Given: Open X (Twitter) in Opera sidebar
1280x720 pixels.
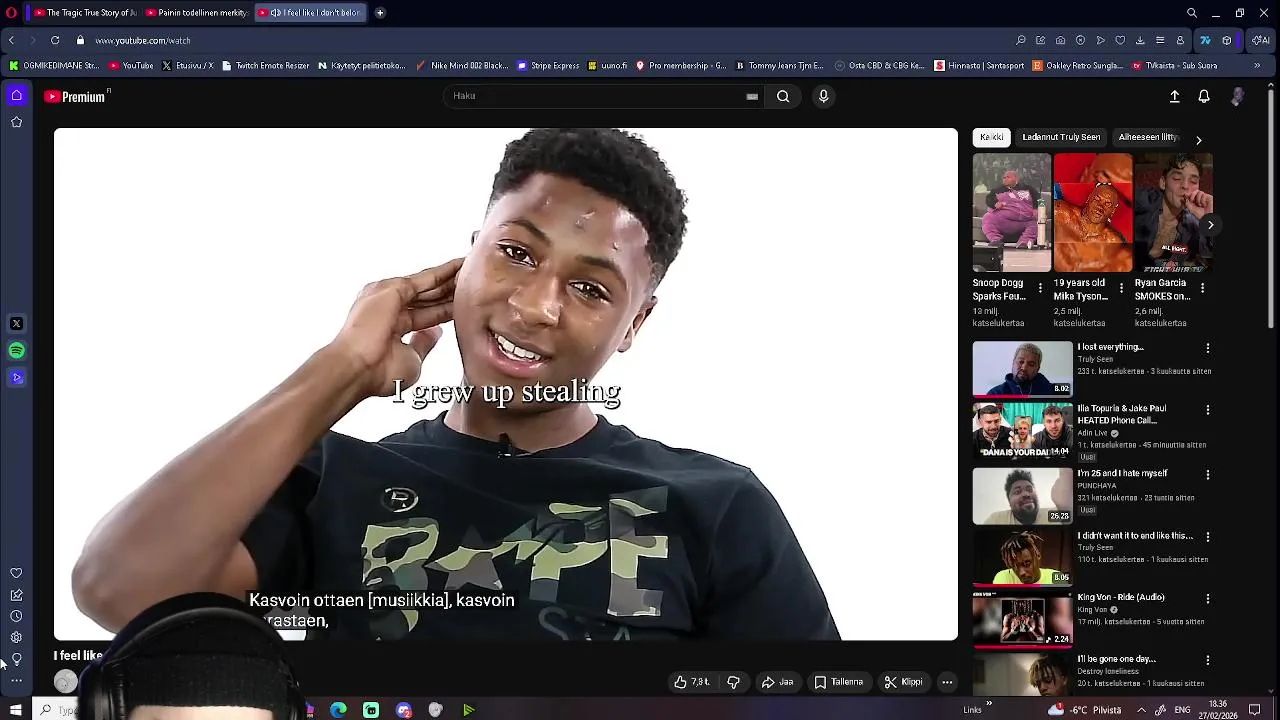Looking at the screenshot, I should [16, 324].
